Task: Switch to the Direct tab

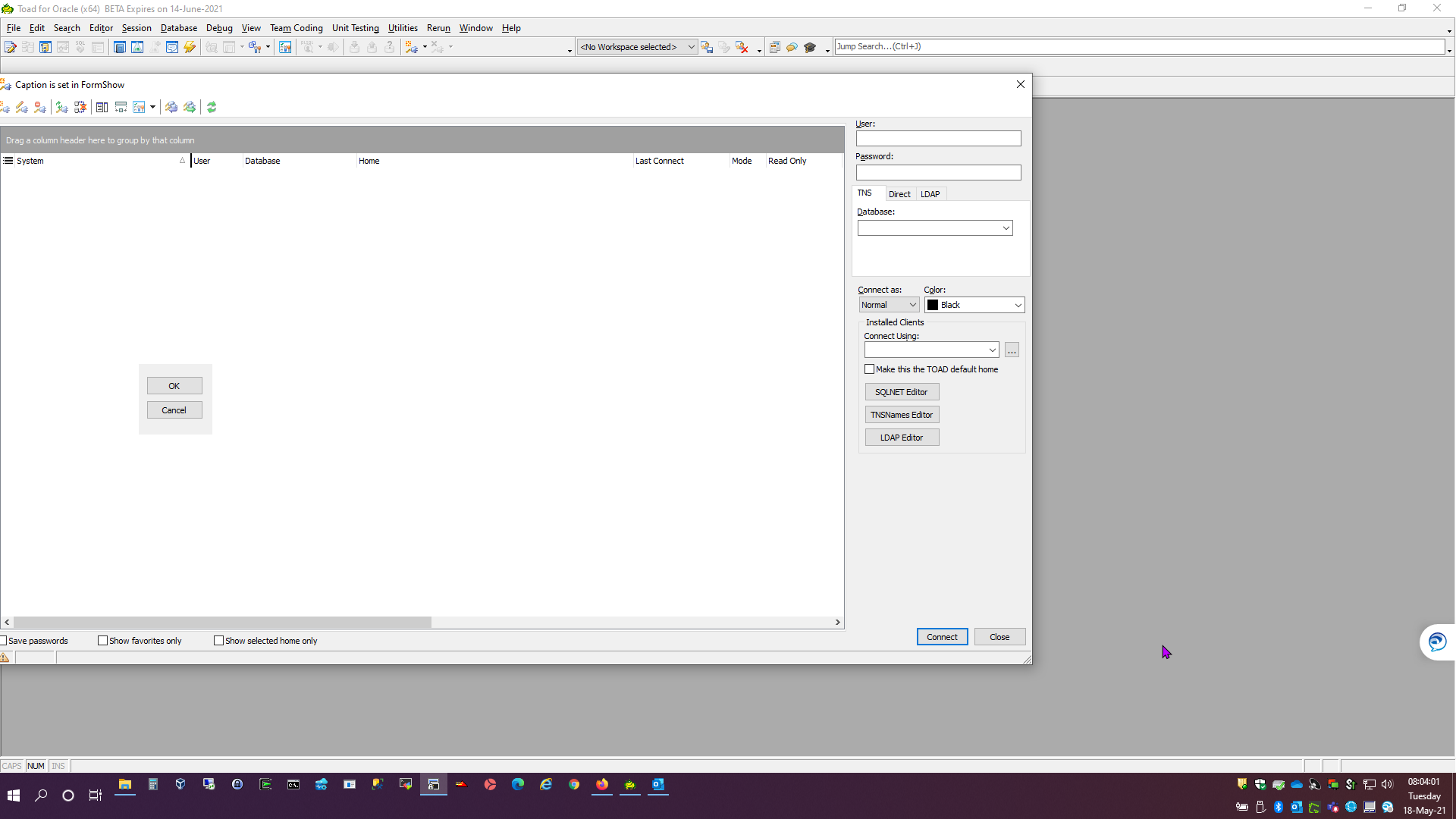Action: coord(899,194)
